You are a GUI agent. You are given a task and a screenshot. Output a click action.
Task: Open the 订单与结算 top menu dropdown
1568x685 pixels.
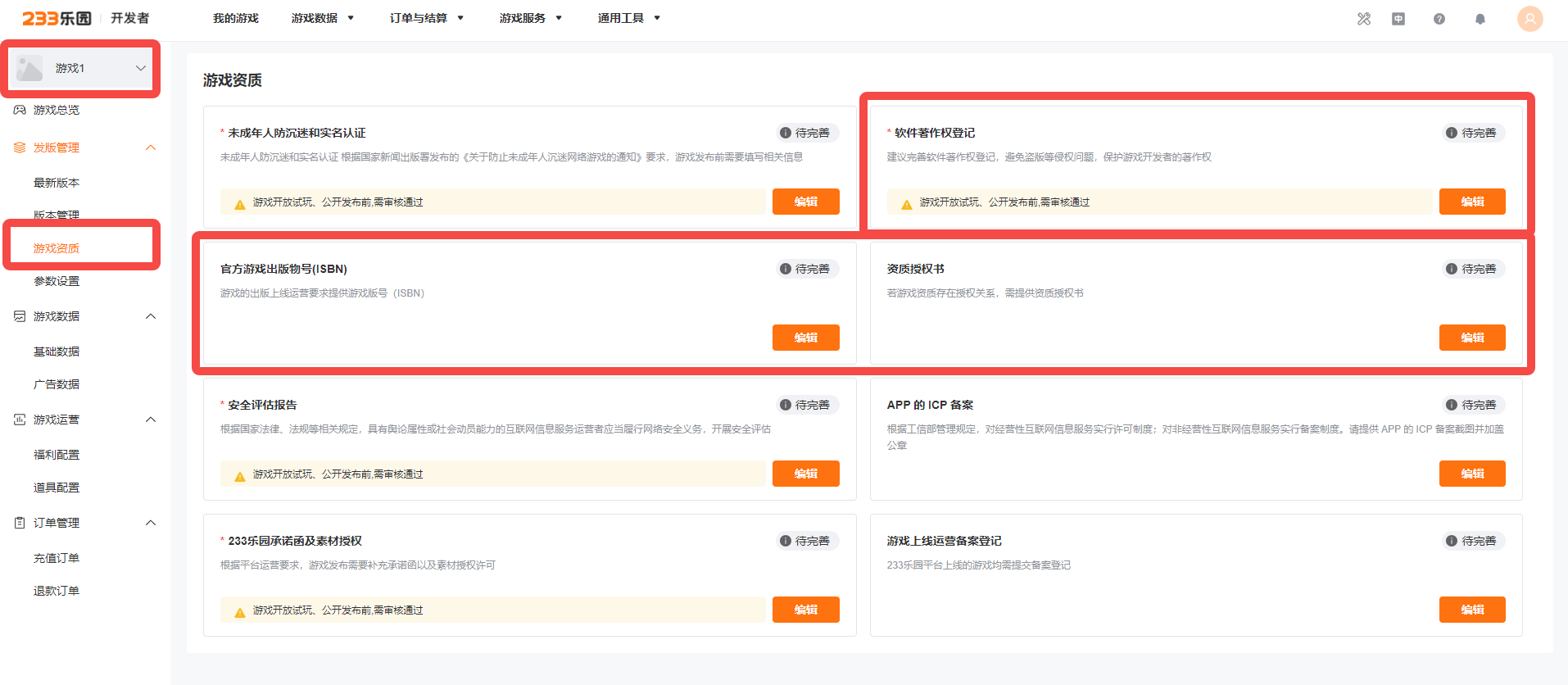(x=427, y=18)
